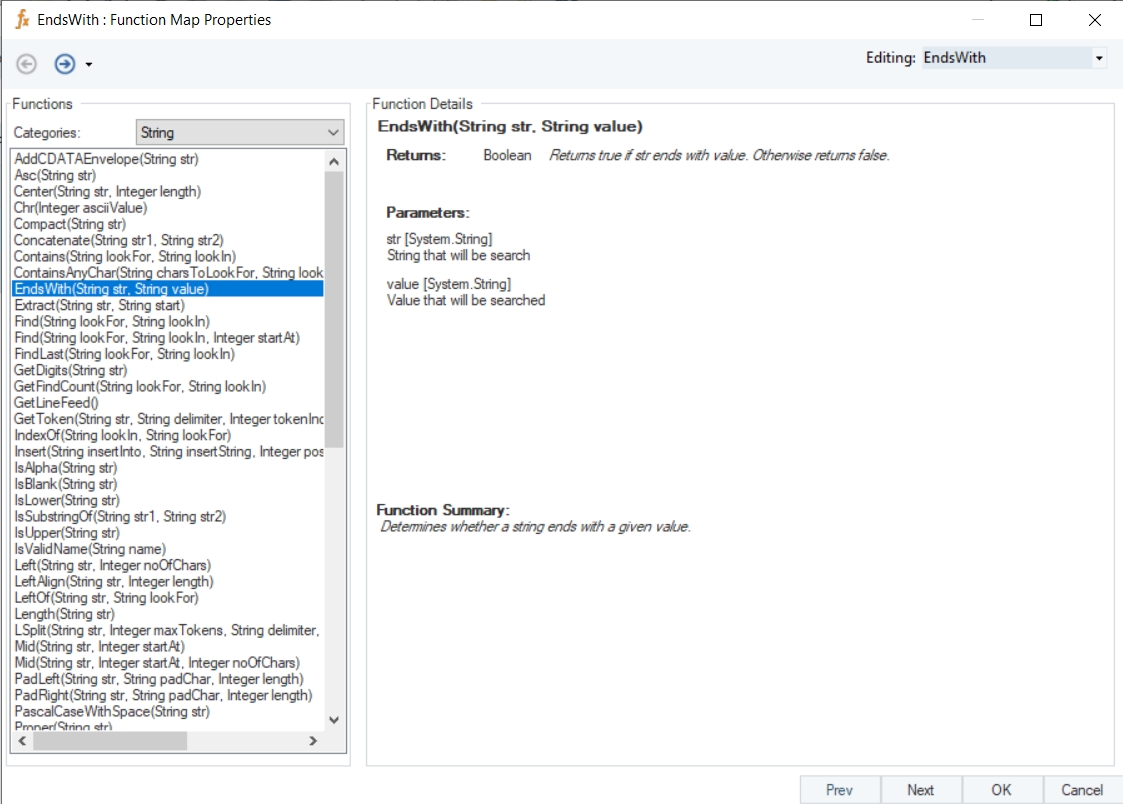
Task: Select Concatenate function in list
Action: [x=118, y=240]
